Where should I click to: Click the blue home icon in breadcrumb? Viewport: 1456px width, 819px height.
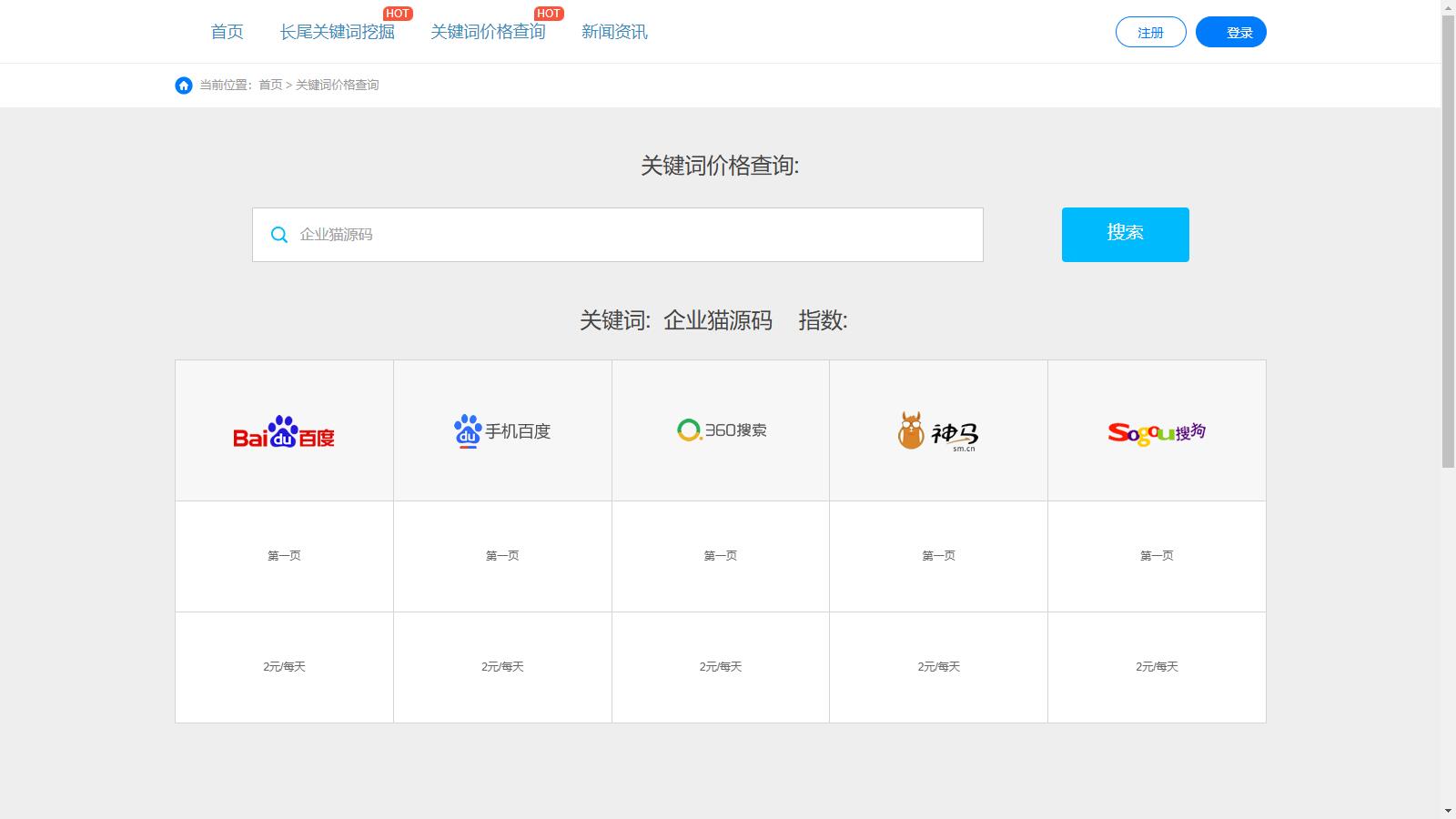(184, 86)
